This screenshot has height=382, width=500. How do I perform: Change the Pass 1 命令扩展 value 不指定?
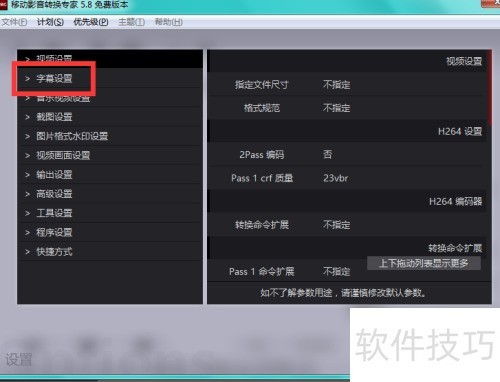337,271
